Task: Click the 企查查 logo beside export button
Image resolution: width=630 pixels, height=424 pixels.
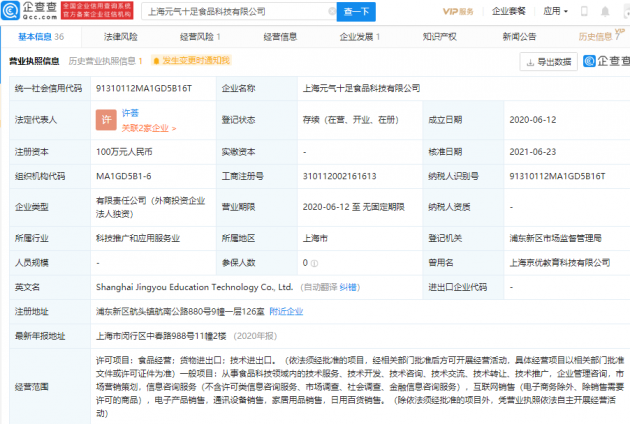Action: coord(606,61)
